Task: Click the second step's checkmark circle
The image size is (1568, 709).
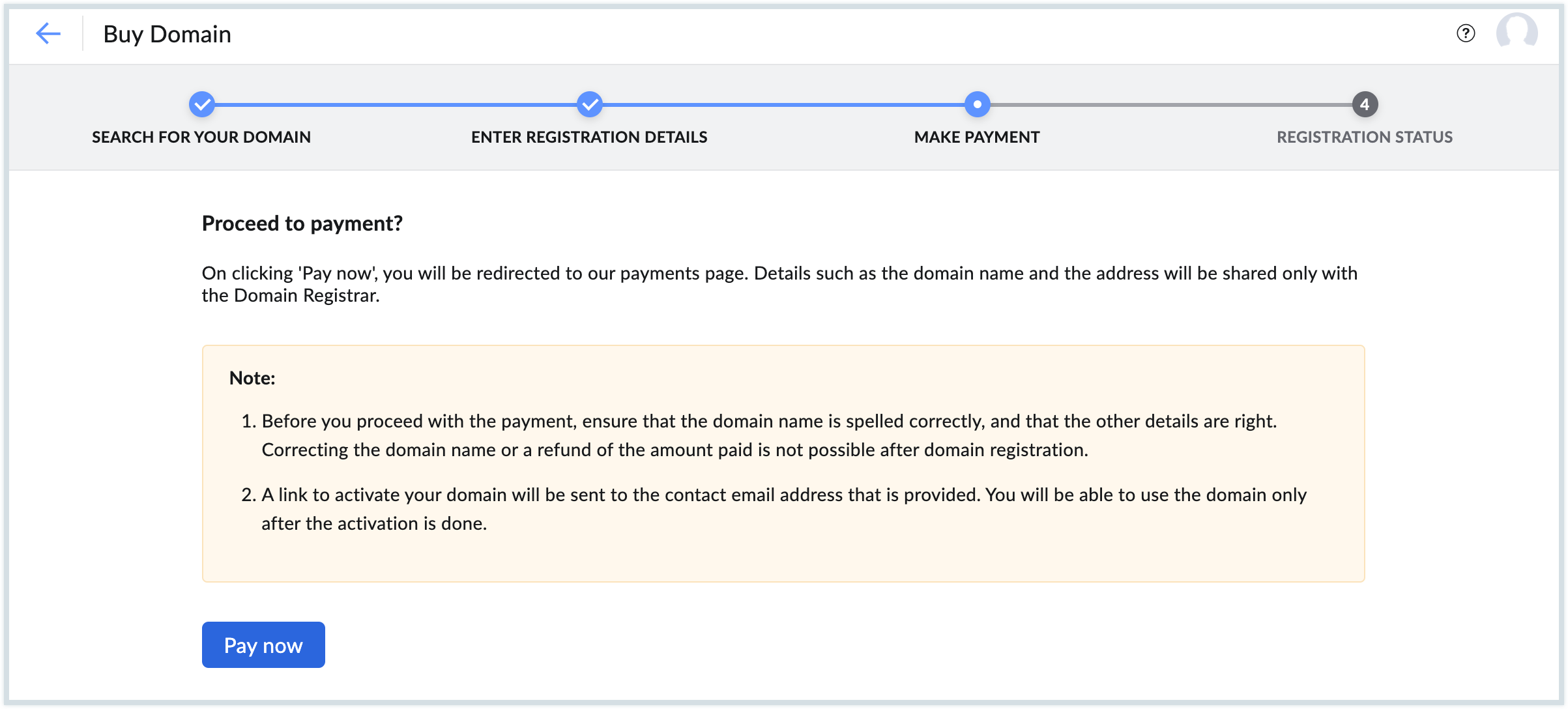Action: click(x=590, y=104)
